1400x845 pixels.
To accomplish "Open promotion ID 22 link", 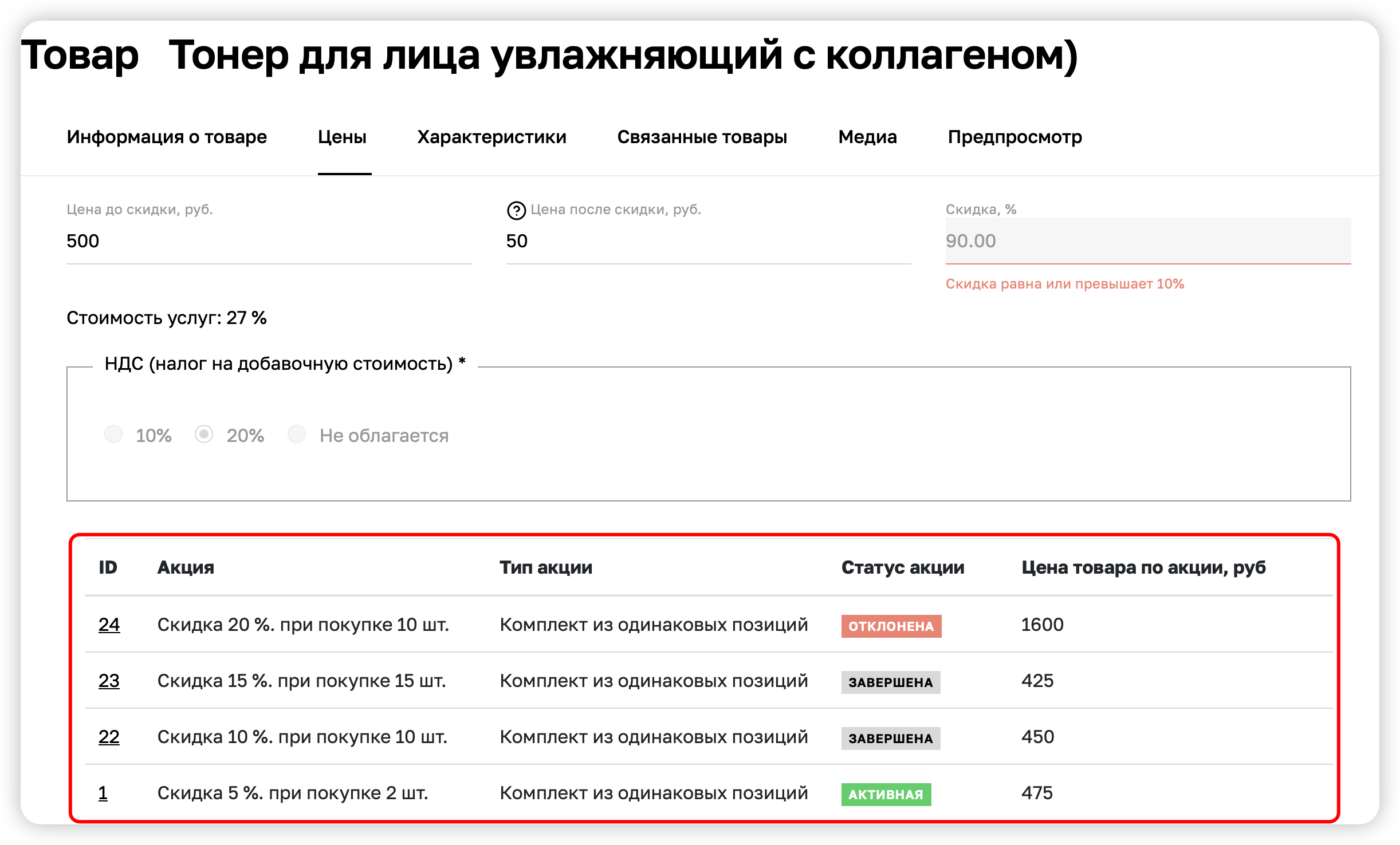I will pyautogui.click(x=109, y=736).
